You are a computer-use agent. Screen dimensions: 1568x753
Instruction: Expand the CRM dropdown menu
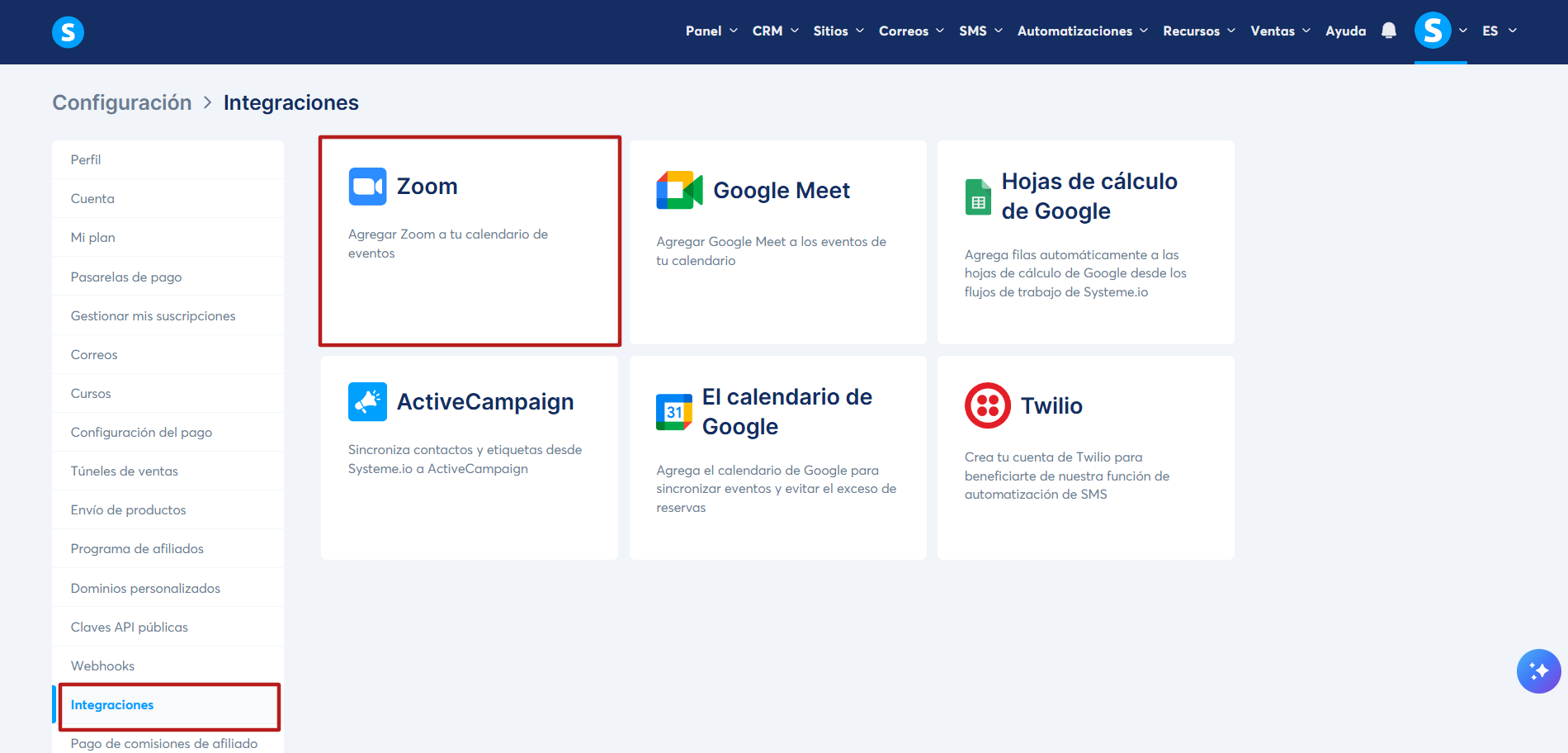pos(776,31)
